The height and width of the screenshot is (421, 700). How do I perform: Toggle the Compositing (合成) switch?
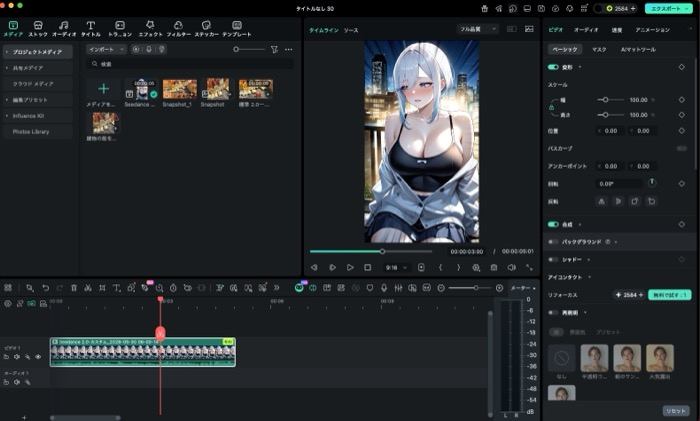pyautogui.click(x=553, y=224)
